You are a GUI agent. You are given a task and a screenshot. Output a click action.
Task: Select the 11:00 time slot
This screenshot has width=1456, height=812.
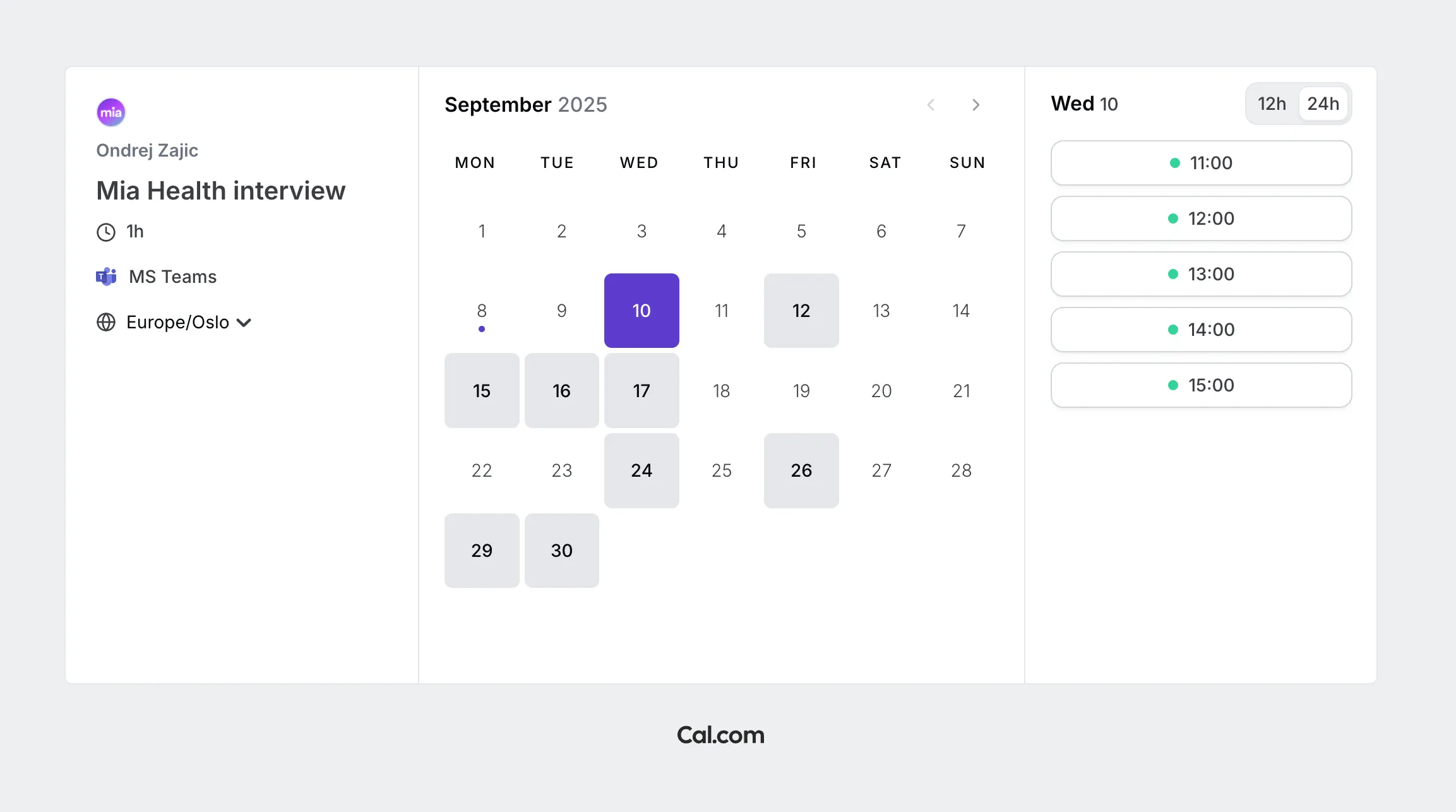1201,163
